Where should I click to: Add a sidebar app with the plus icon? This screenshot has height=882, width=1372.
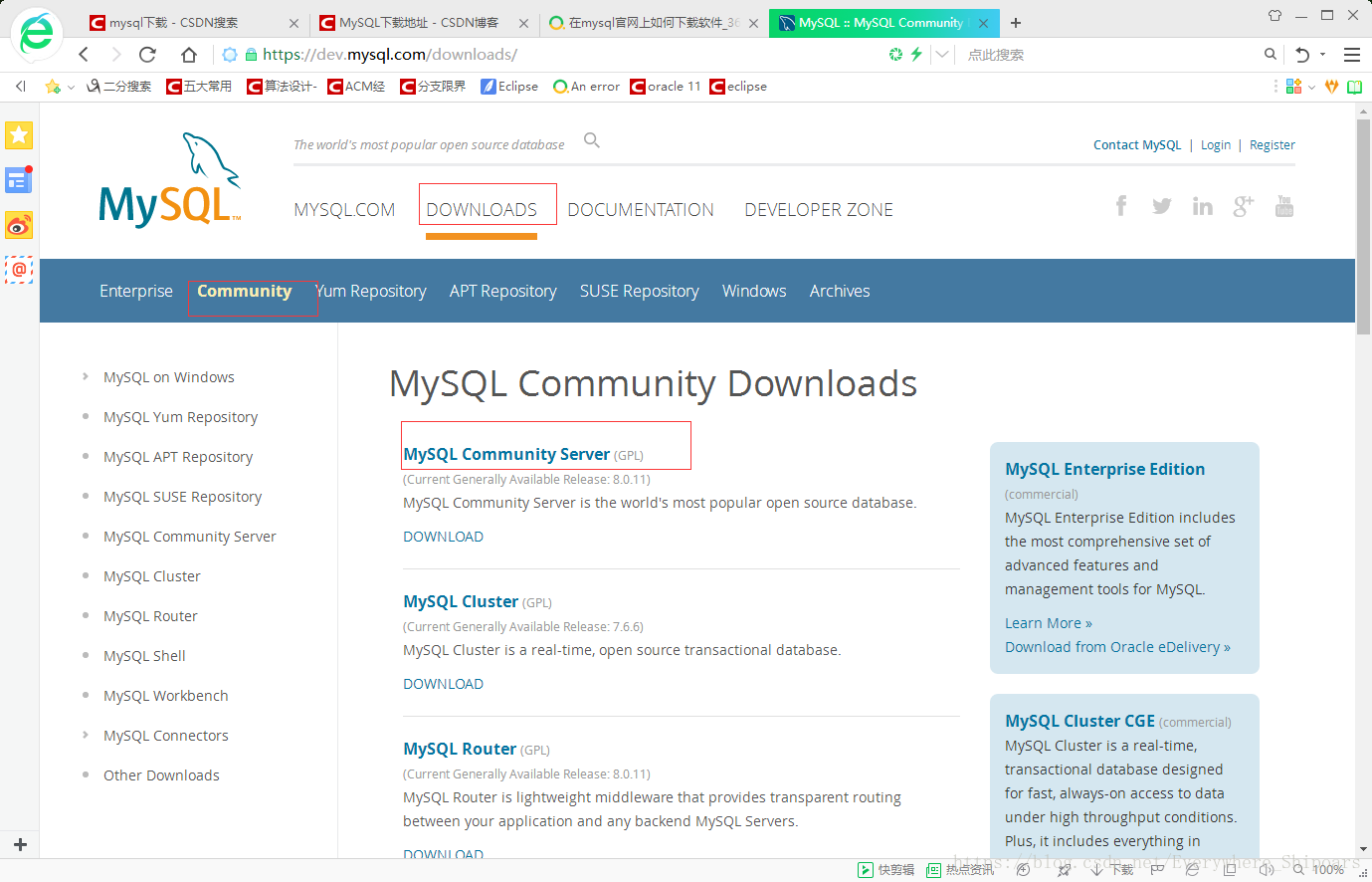pos(20,844)
